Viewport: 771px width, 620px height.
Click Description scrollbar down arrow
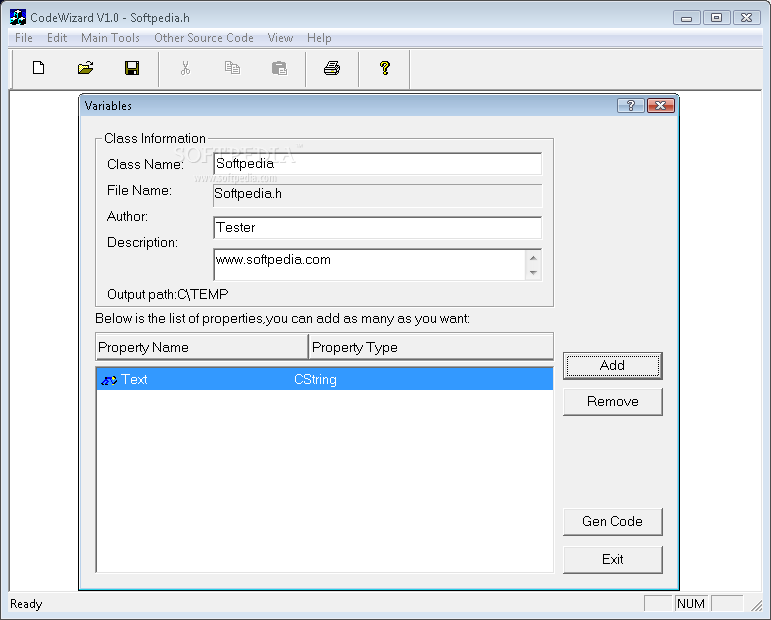[x=534, y=272]
